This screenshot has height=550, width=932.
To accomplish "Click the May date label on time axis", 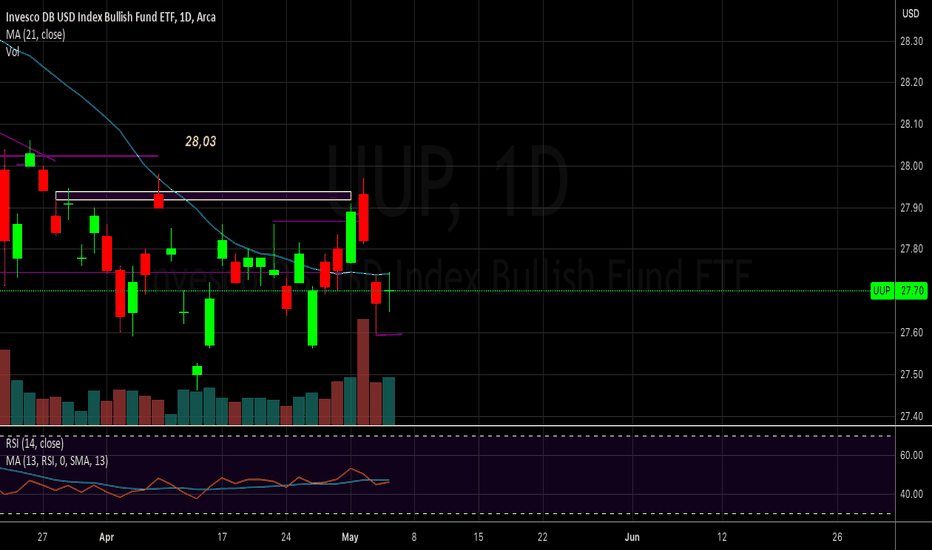I will (x=350, y=537).
